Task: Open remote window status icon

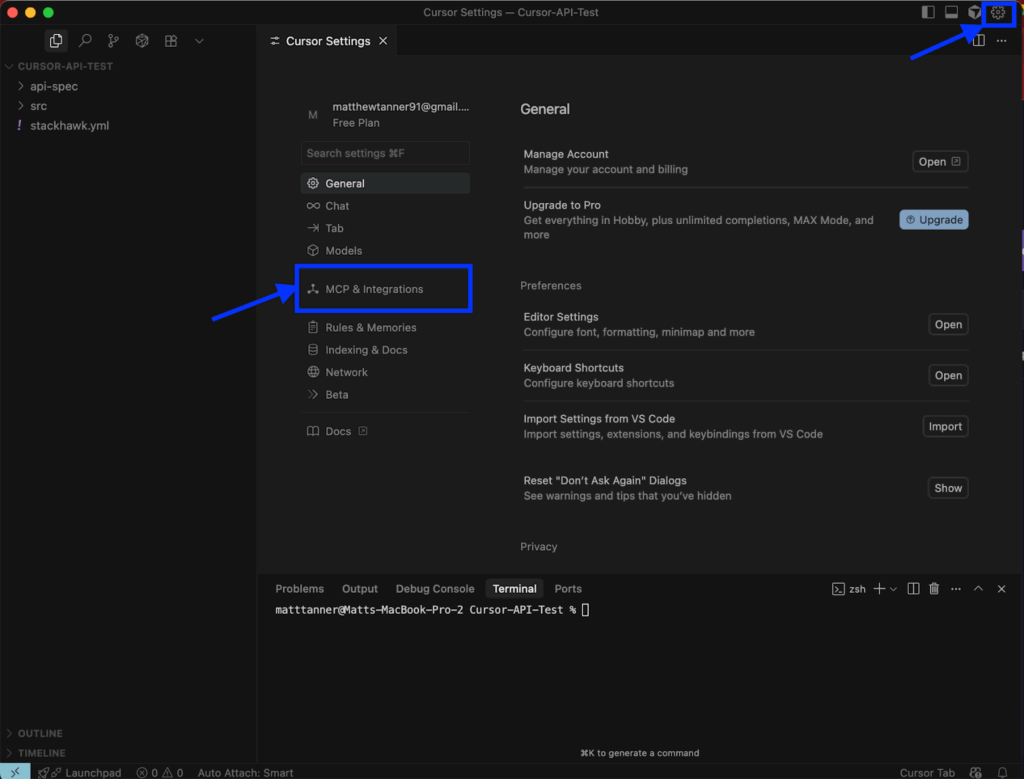Action: click(x=15, y=772)
